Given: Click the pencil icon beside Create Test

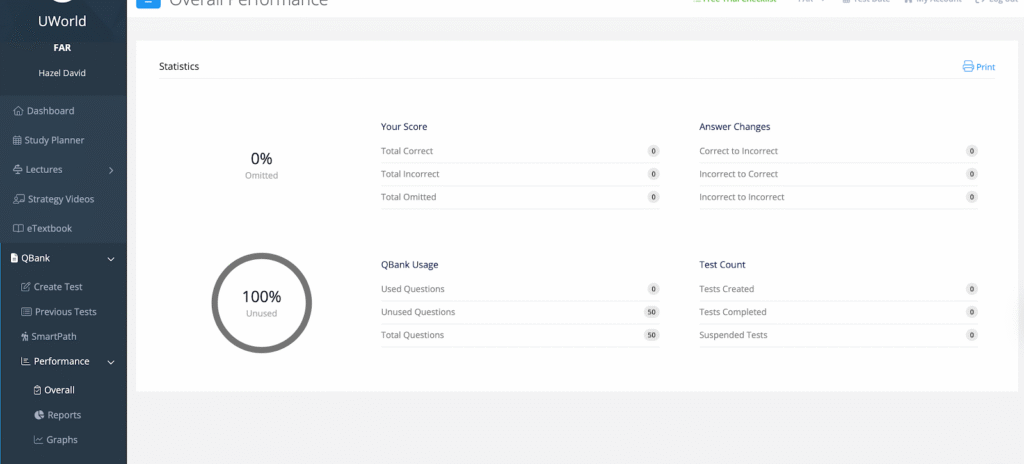Looking at the screenshot, I should click(26, 287).
